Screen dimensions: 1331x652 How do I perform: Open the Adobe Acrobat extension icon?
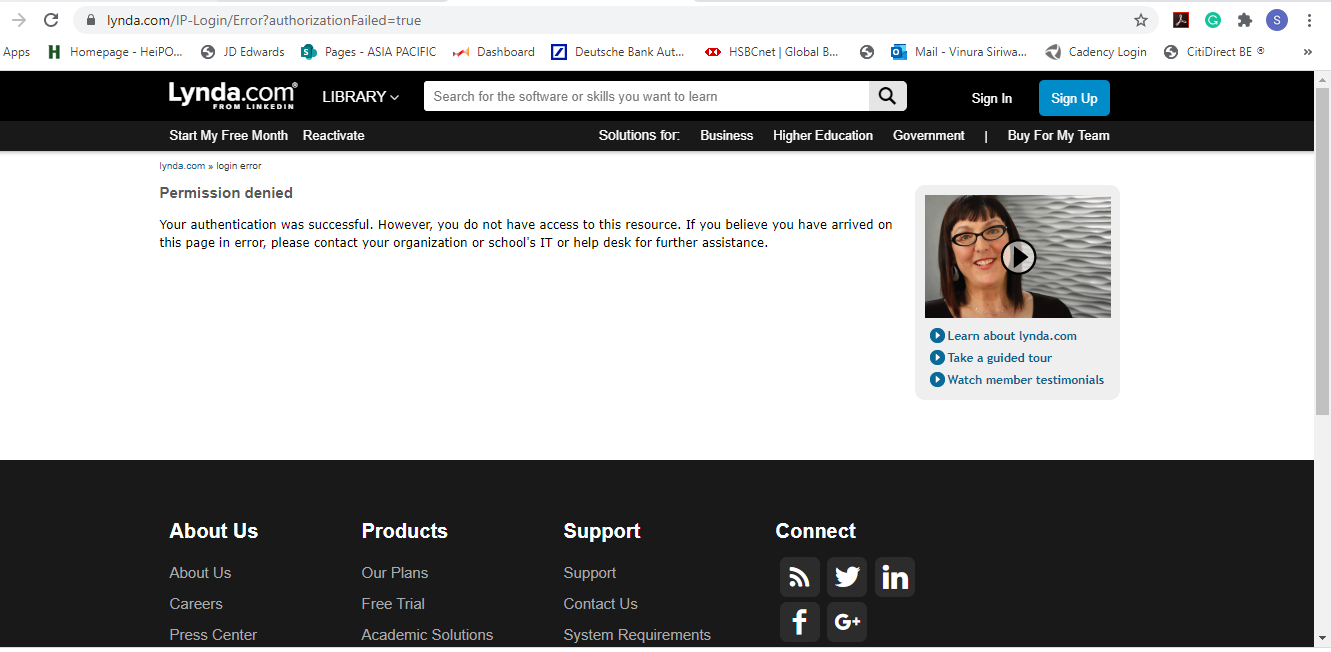1181,20
